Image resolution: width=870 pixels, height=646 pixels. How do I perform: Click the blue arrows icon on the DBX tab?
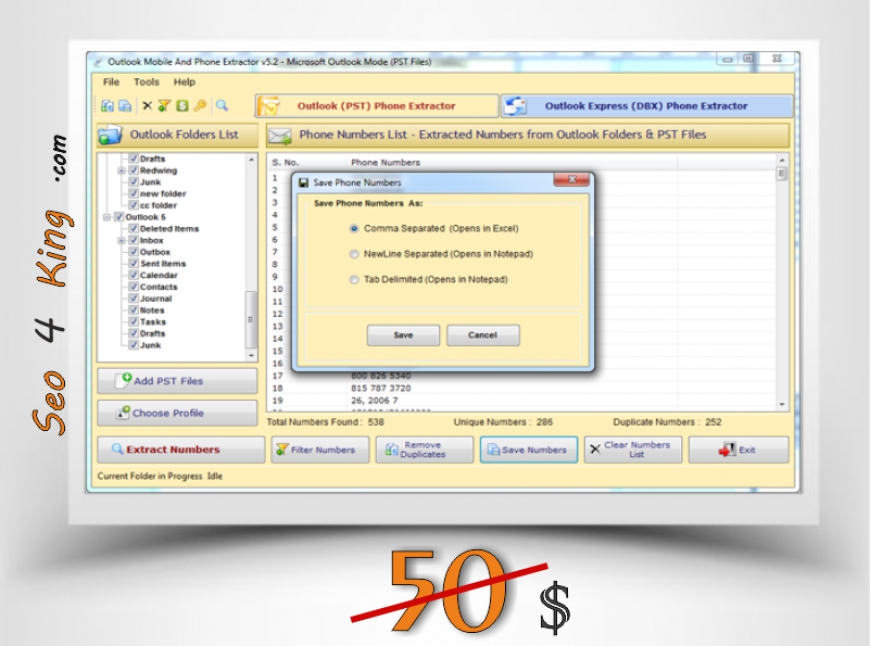516,106
